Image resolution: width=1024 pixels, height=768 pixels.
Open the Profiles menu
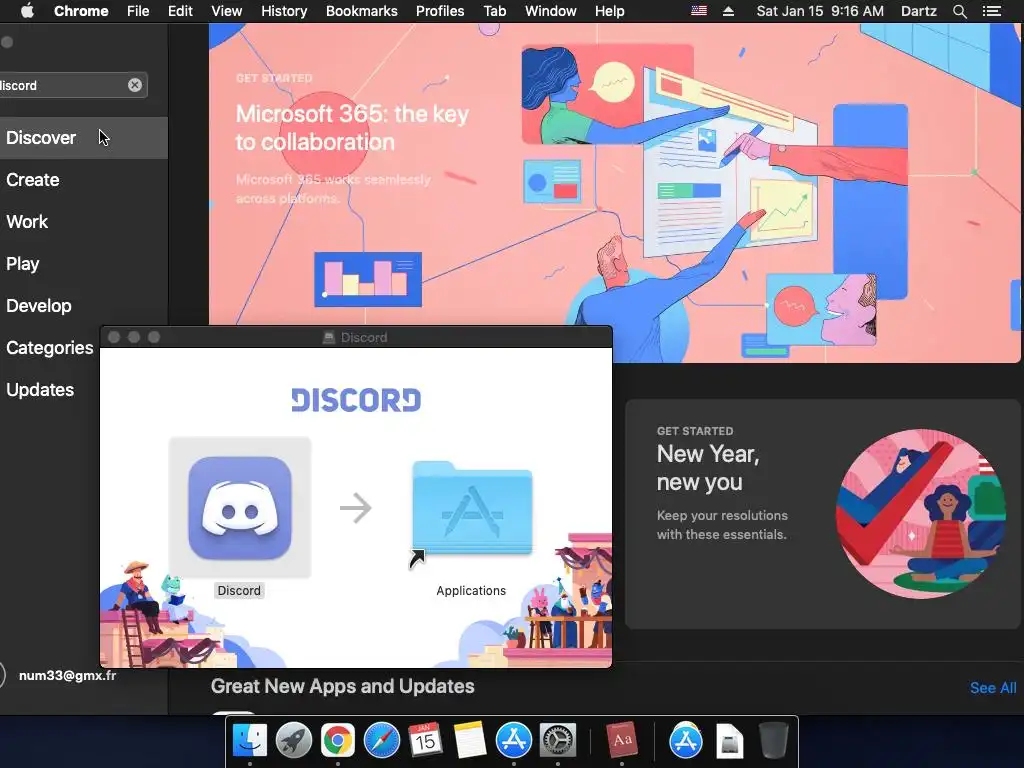point(440,11)
